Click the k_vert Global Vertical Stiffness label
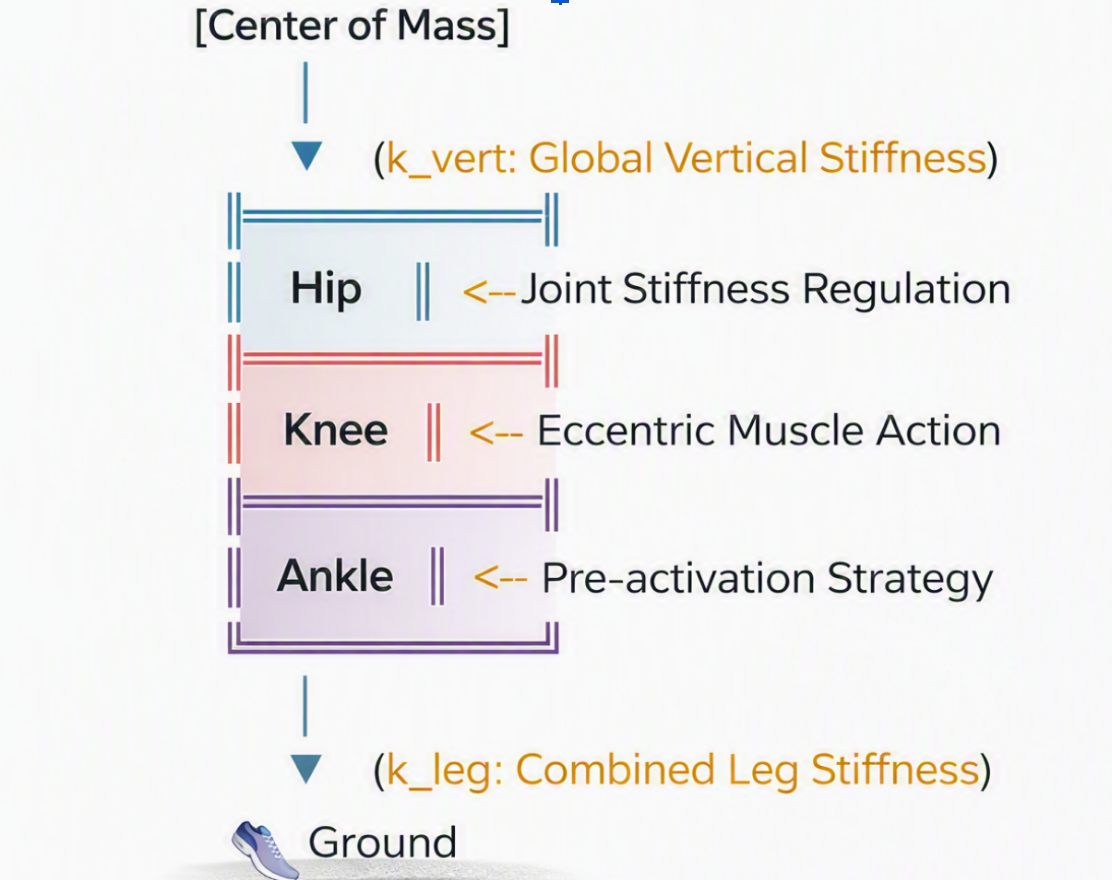The height and width of the screenshot is (880, 1112). (686, 158)
